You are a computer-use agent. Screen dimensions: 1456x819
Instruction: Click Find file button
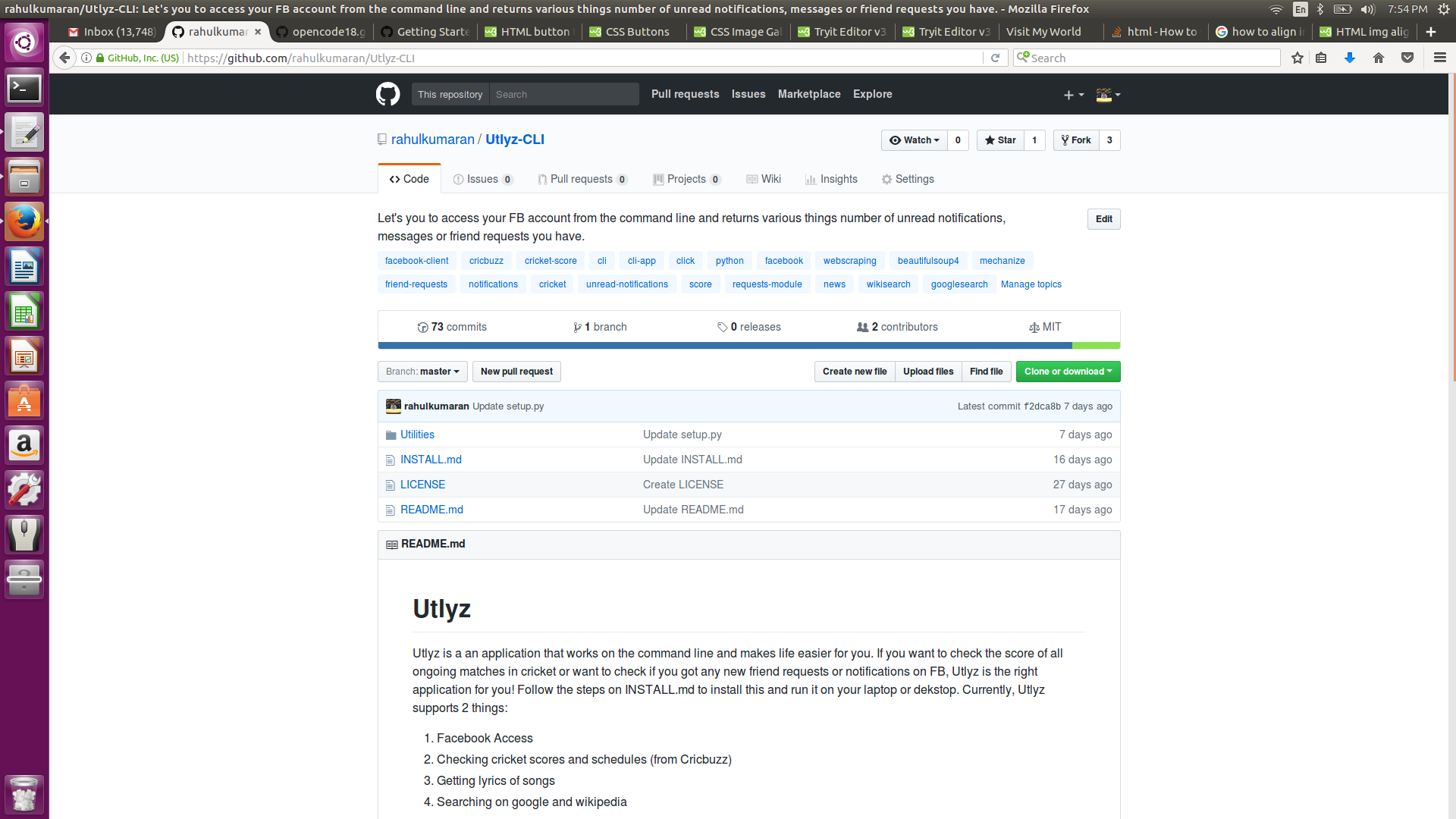point(986,372)
